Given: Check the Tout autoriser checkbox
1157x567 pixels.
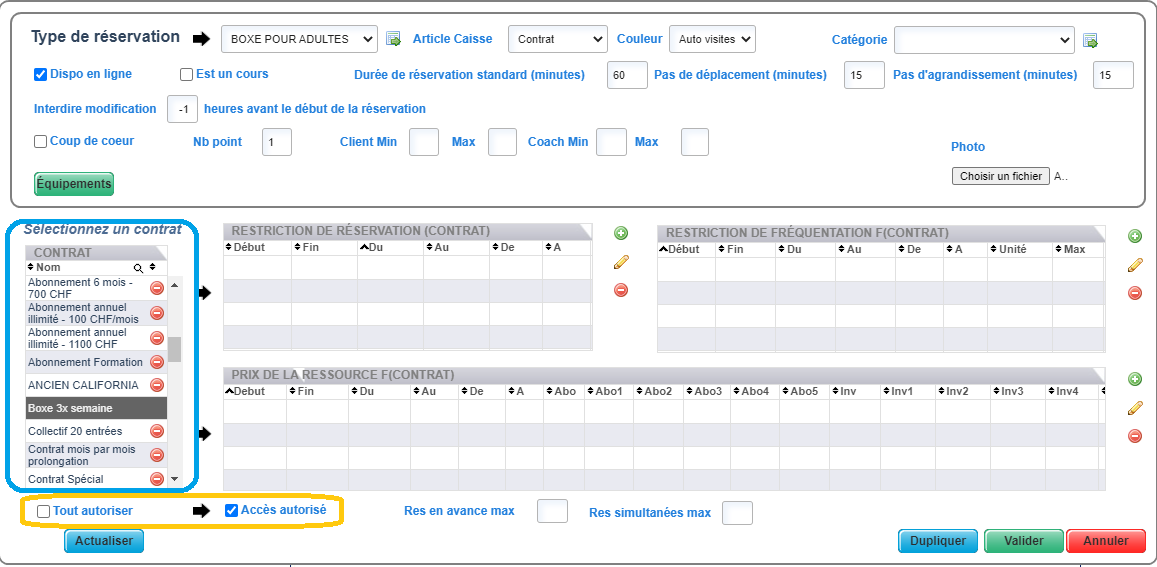Looking at the screenshot, I should (x=43, y=511).
